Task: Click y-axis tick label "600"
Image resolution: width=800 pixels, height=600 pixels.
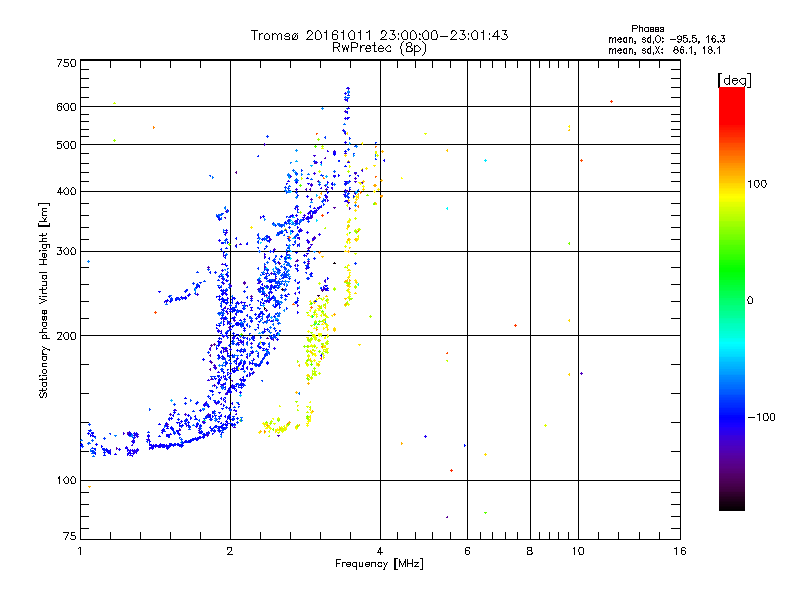Action: tap(66, 107)
